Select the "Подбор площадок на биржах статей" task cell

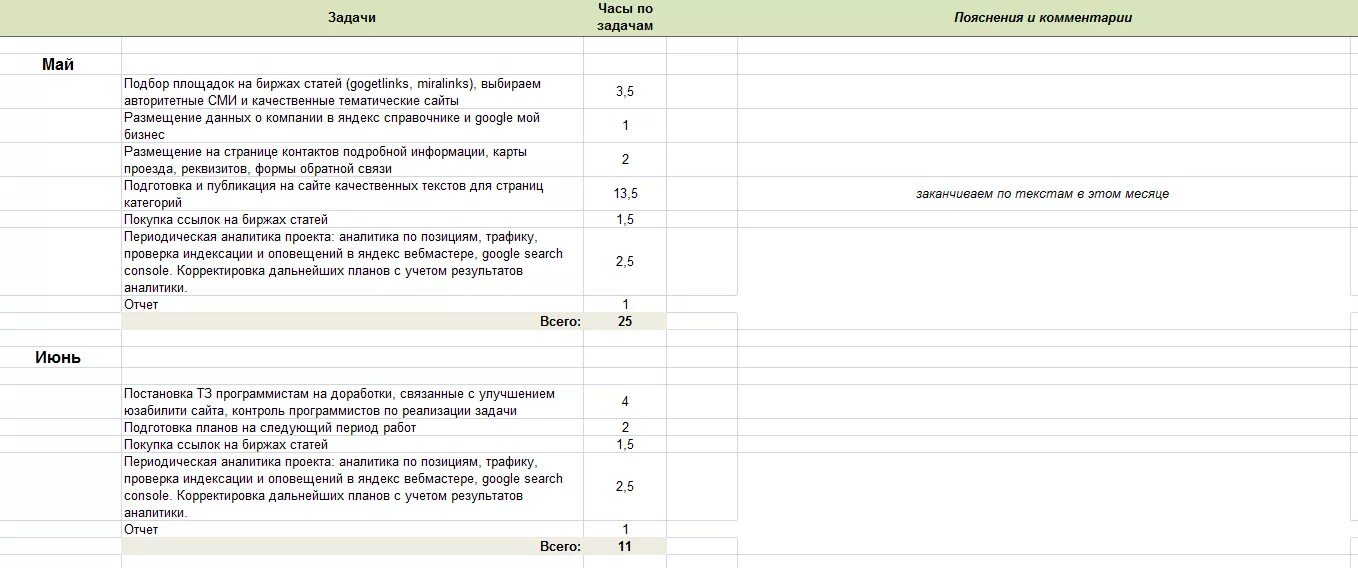click(352, 92)
